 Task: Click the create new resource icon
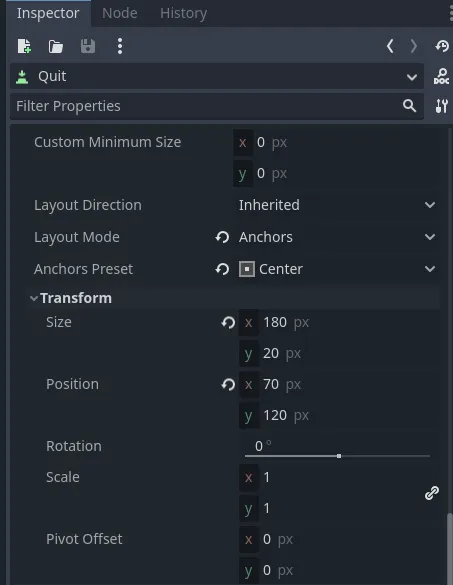[24, 47]
